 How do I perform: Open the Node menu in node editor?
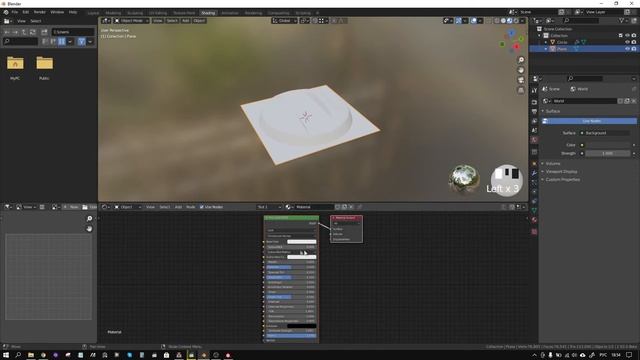click(191, 207)
